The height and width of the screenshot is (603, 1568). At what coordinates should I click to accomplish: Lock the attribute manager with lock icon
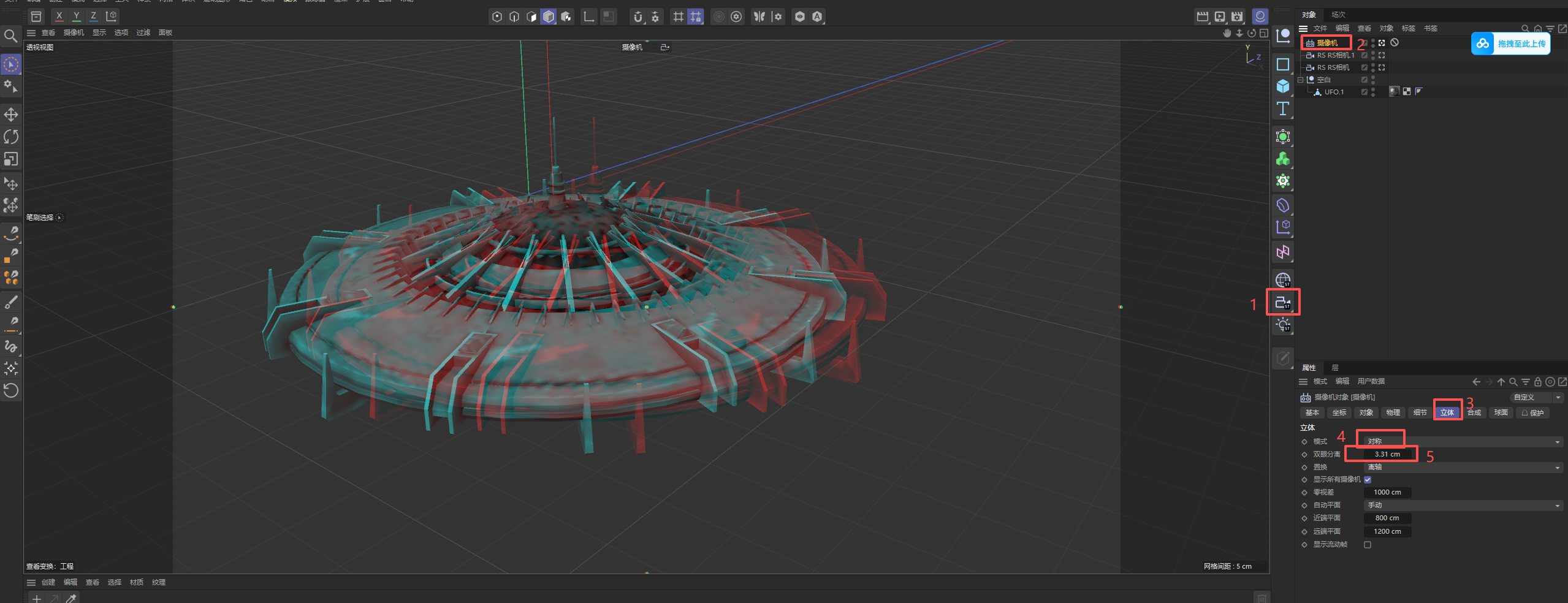click(1538, 382)
